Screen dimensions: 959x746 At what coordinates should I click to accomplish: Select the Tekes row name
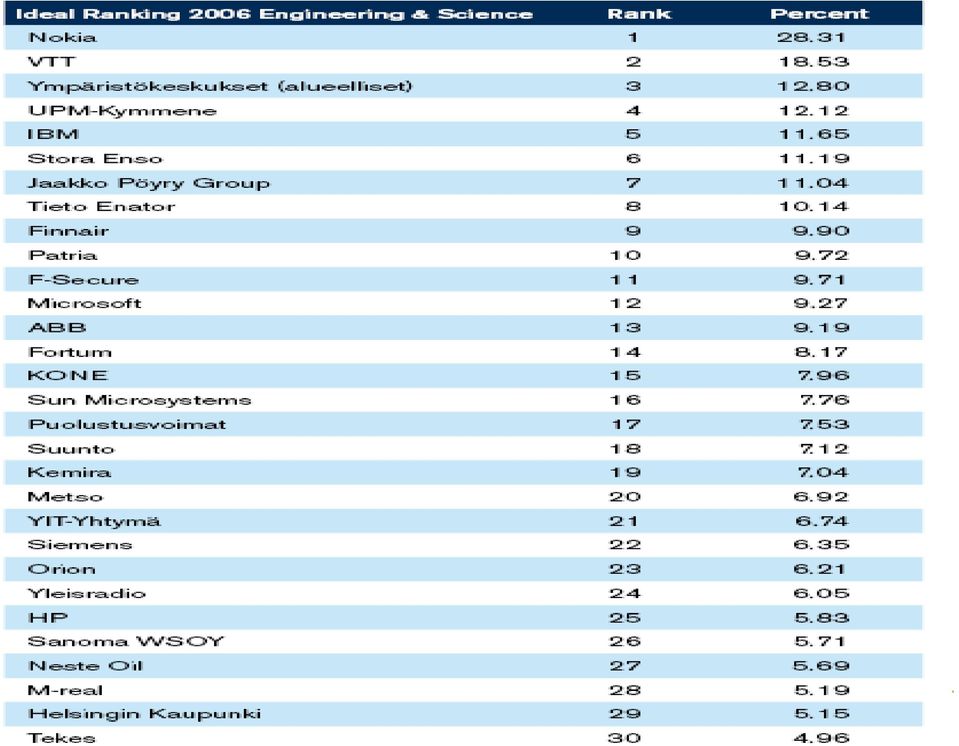[62, 738]
